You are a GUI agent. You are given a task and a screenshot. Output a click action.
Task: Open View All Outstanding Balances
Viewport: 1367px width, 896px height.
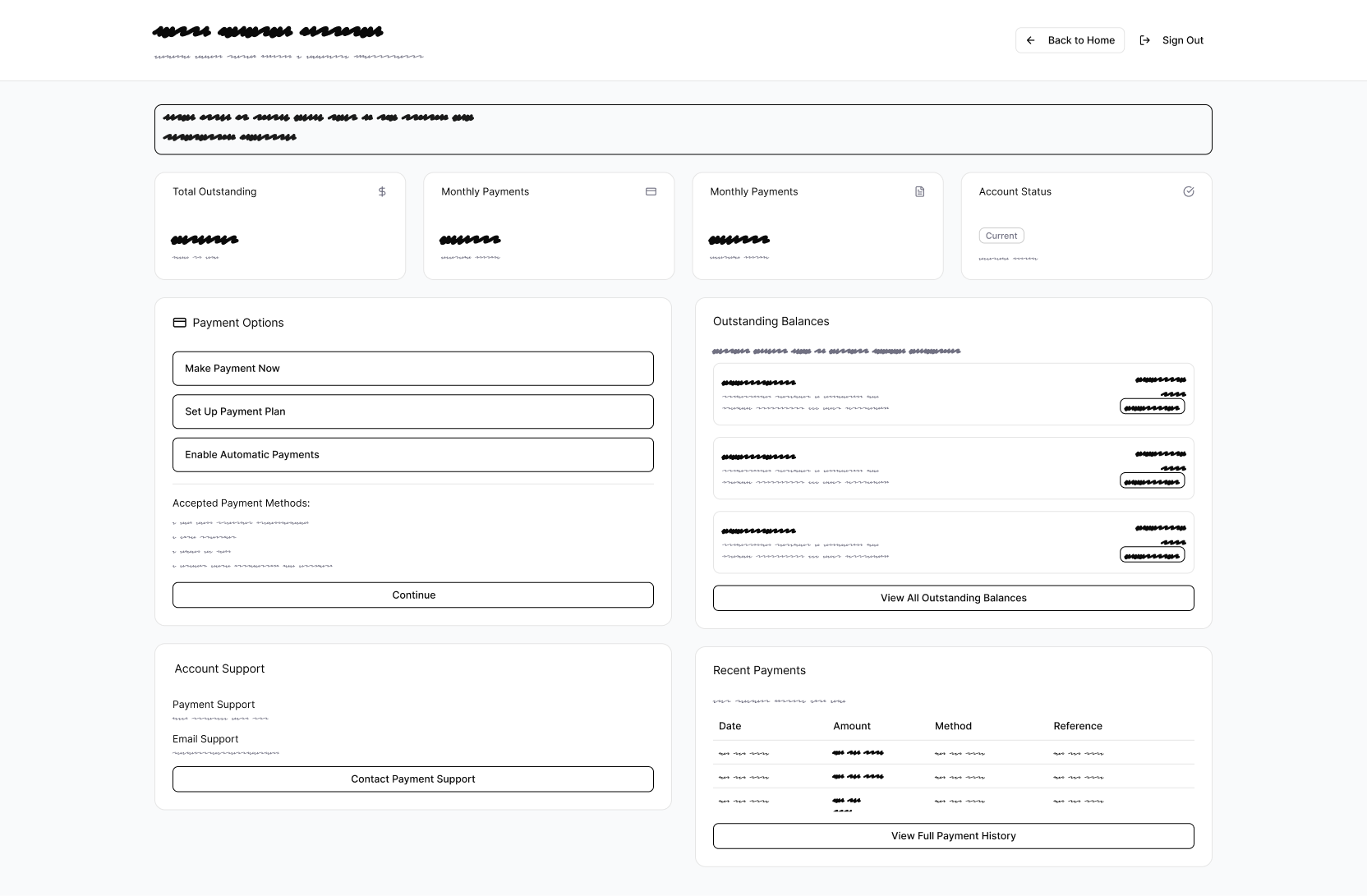953,598
